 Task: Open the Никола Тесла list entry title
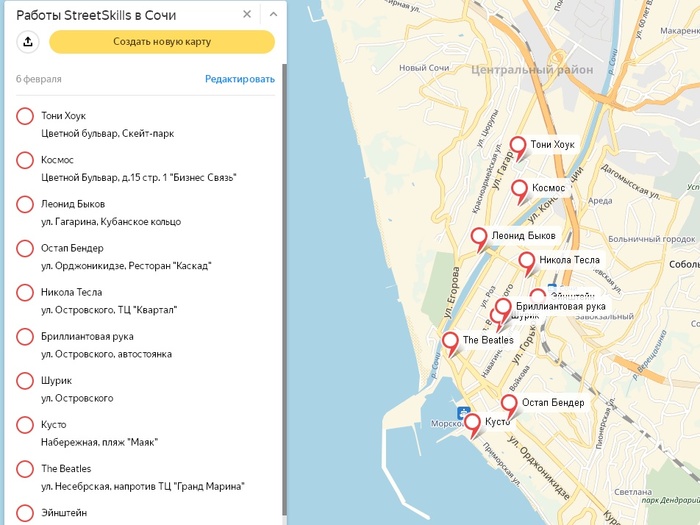(71, 292)
